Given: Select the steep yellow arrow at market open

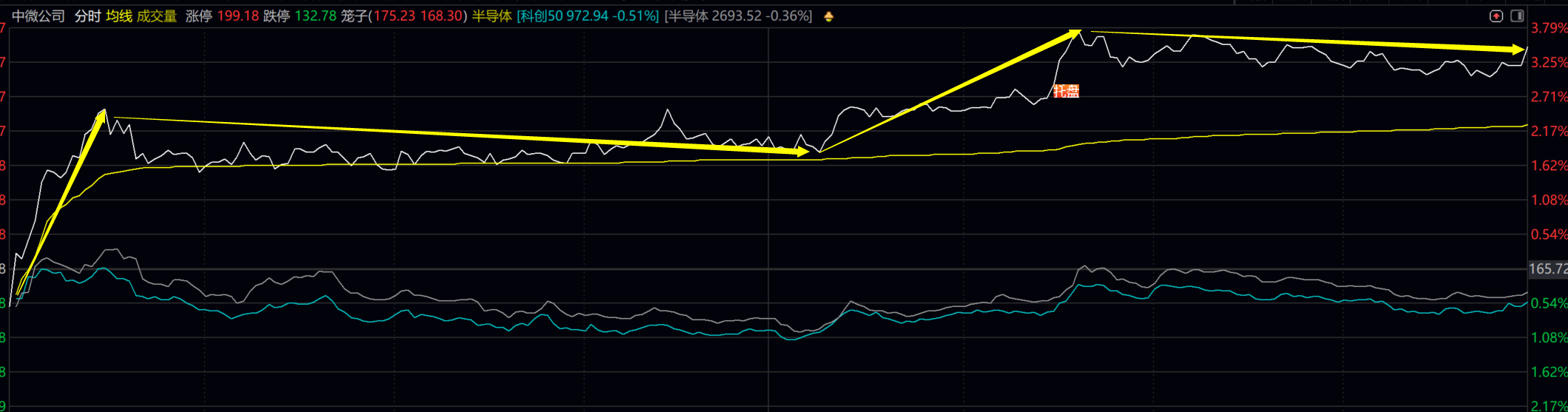Looking at the screenshot, I should (61, 203).
